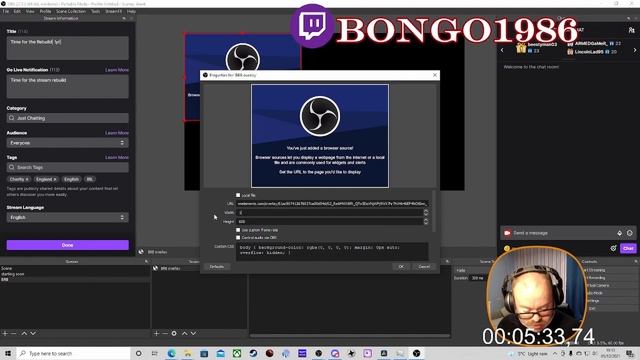This screenshot has height=360, width=640.
Task: Open Task View on taskbar
Action: (155, 353)
